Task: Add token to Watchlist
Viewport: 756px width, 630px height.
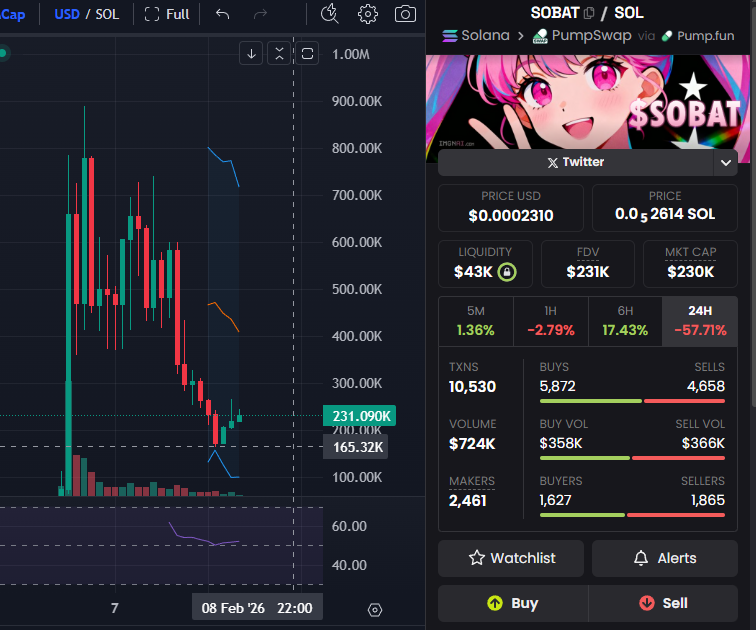Action: pyautogui.click(x=511, y=558)
